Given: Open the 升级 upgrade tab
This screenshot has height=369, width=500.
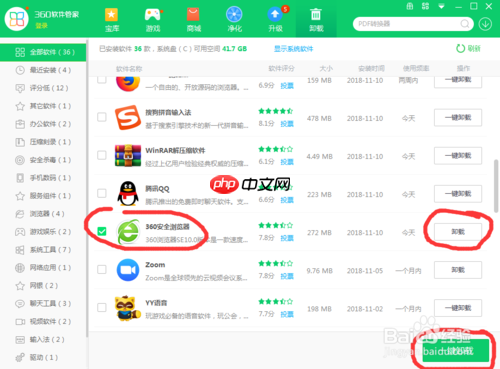Looking at the screenshot, I should click(275, 20).
